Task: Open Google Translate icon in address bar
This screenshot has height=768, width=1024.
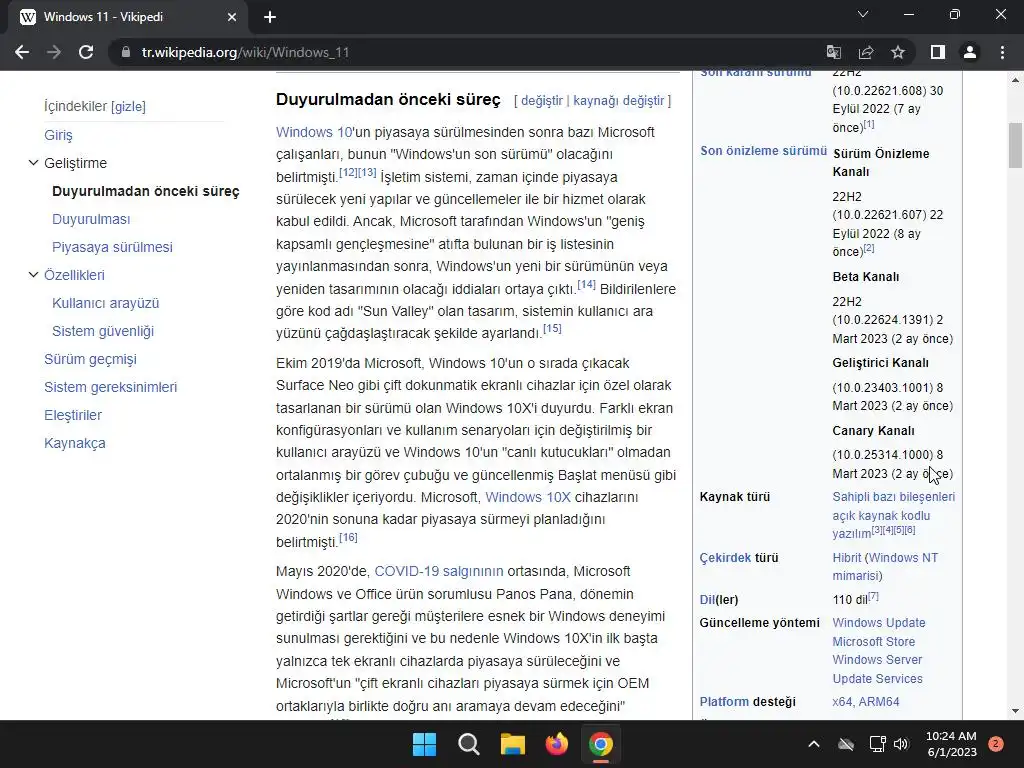Action: [x=834, y=52]
